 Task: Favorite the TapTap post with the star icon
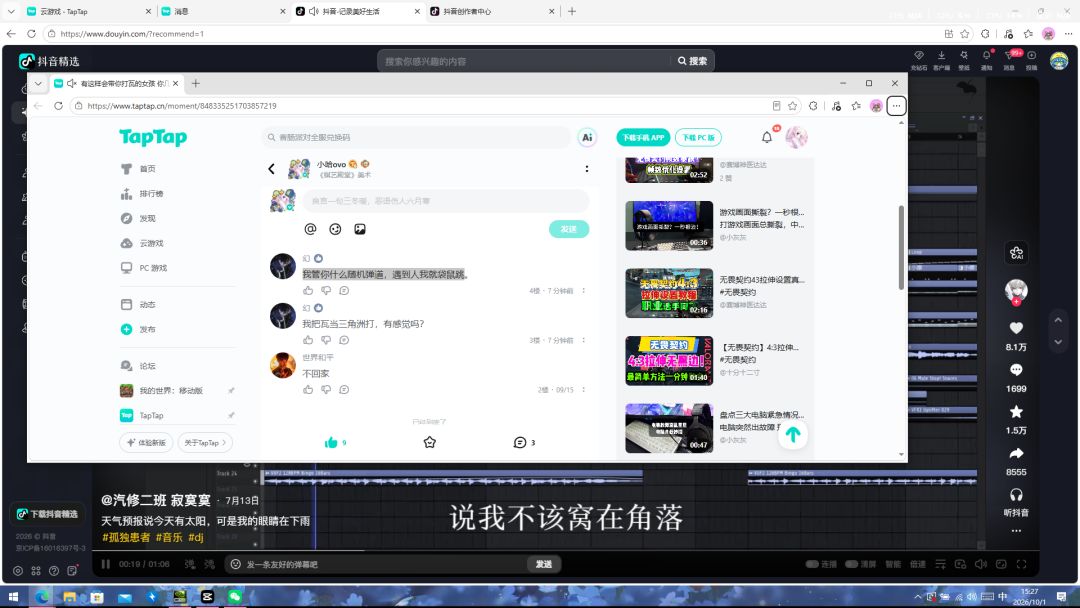(430, 443)
